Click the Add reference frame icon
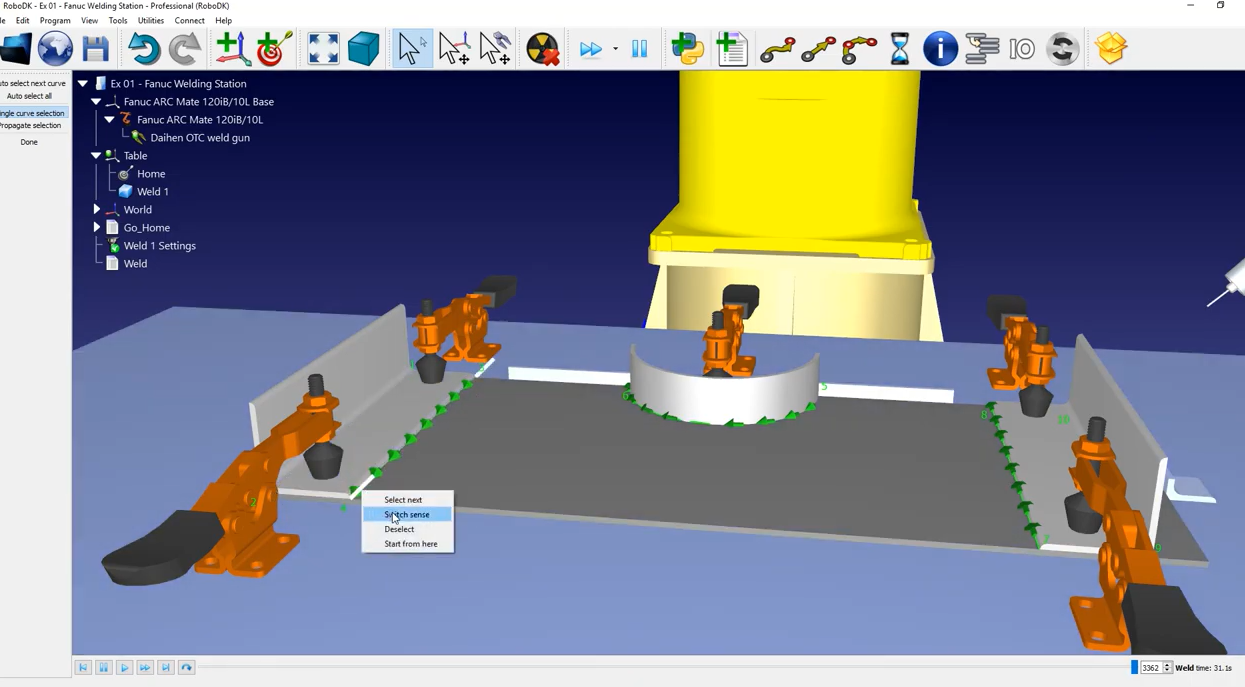Image resolution: width=1245 pixels, height=687 pixels. (x=231, y=48)
